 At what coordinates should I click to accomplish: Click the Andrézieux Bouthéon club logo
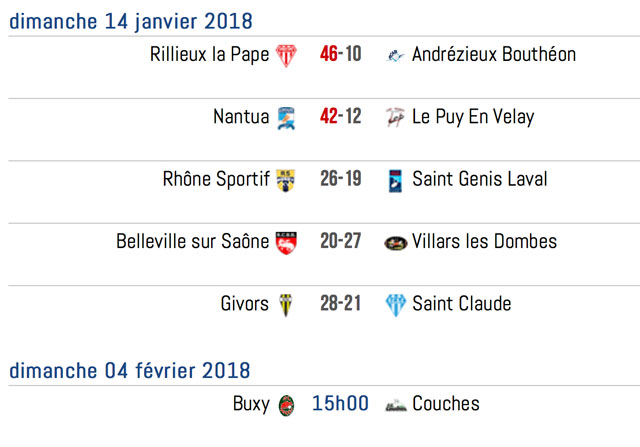[x=395, y=55]
